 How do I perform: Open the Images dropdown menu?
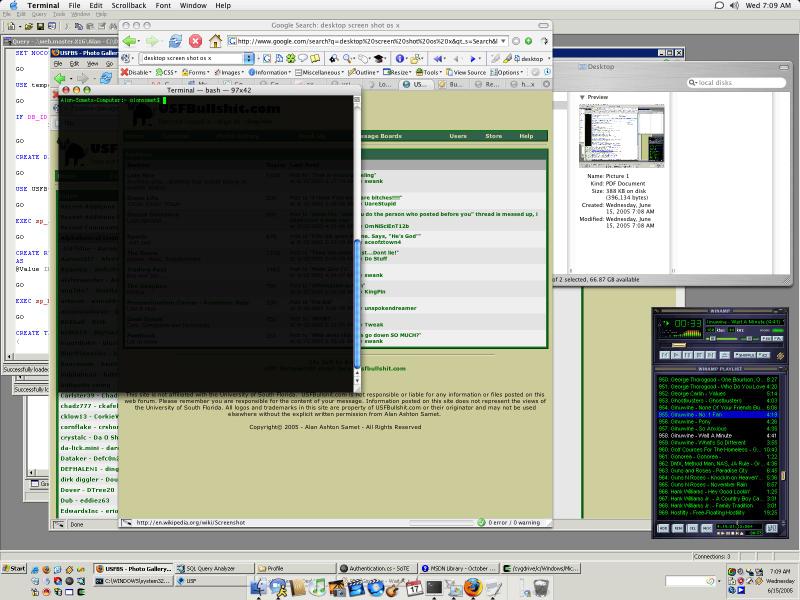[230, 72]
